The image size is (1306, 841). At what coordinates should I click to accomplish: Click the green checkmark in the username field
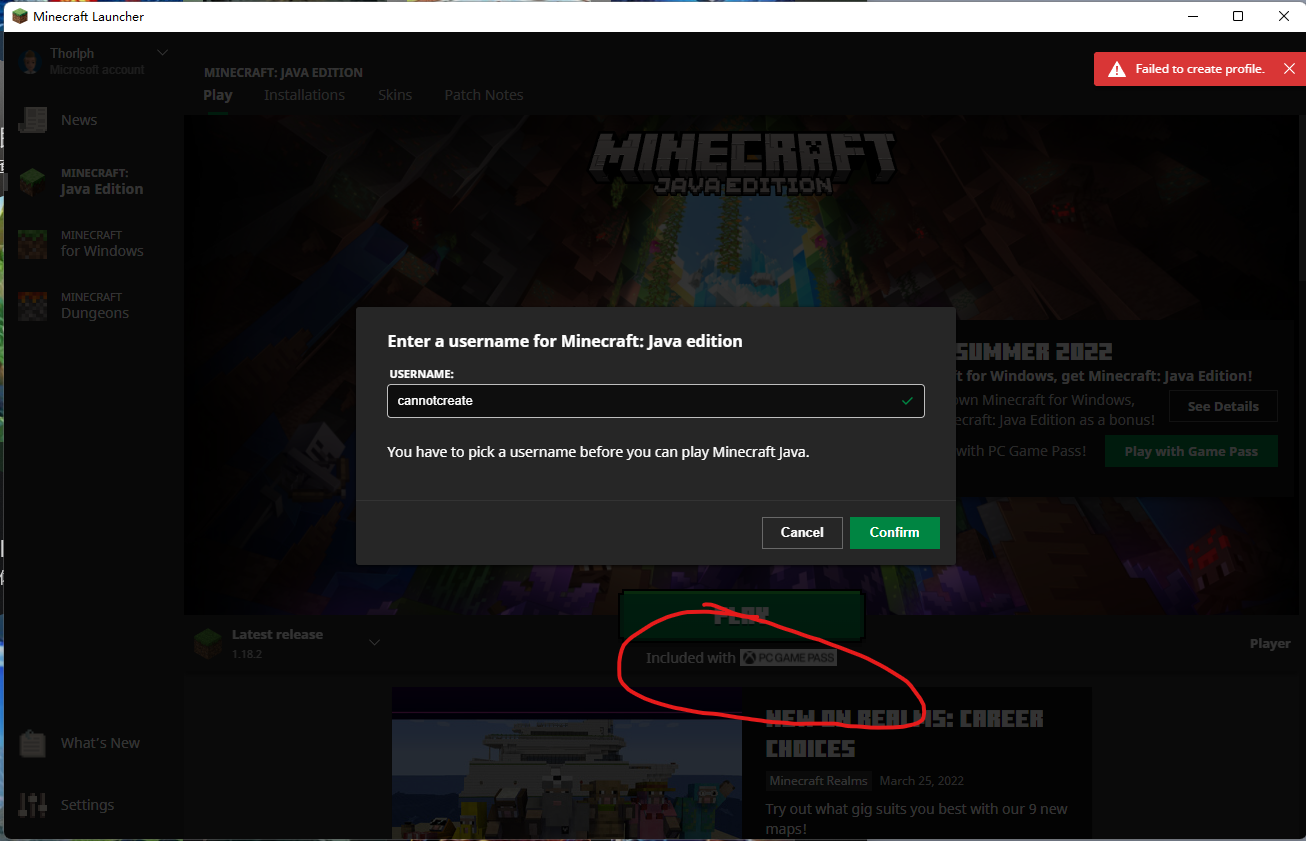coord(907,401)
